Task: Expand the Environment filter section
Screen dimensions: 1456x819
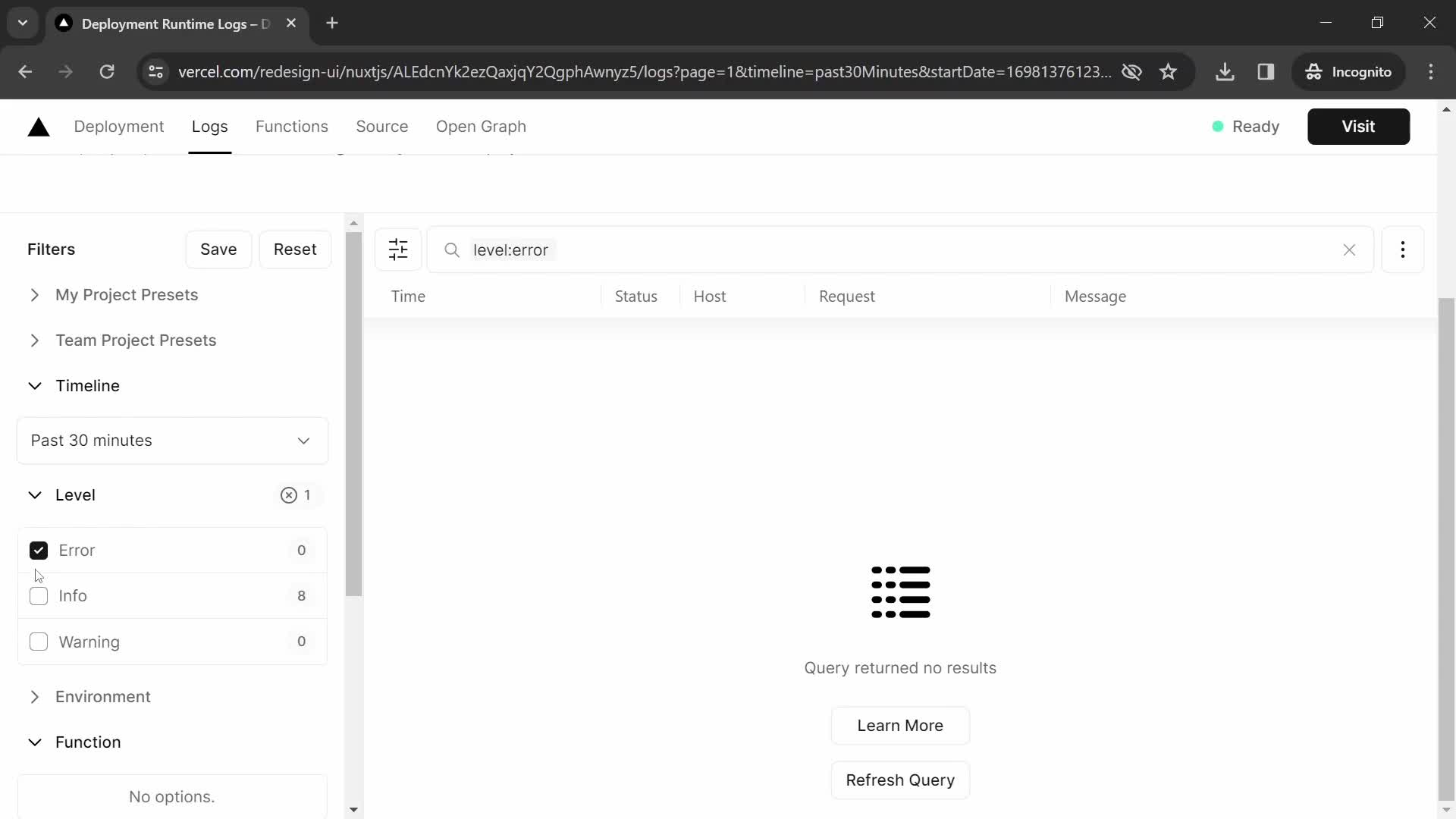Action: (x=35, y=696)
